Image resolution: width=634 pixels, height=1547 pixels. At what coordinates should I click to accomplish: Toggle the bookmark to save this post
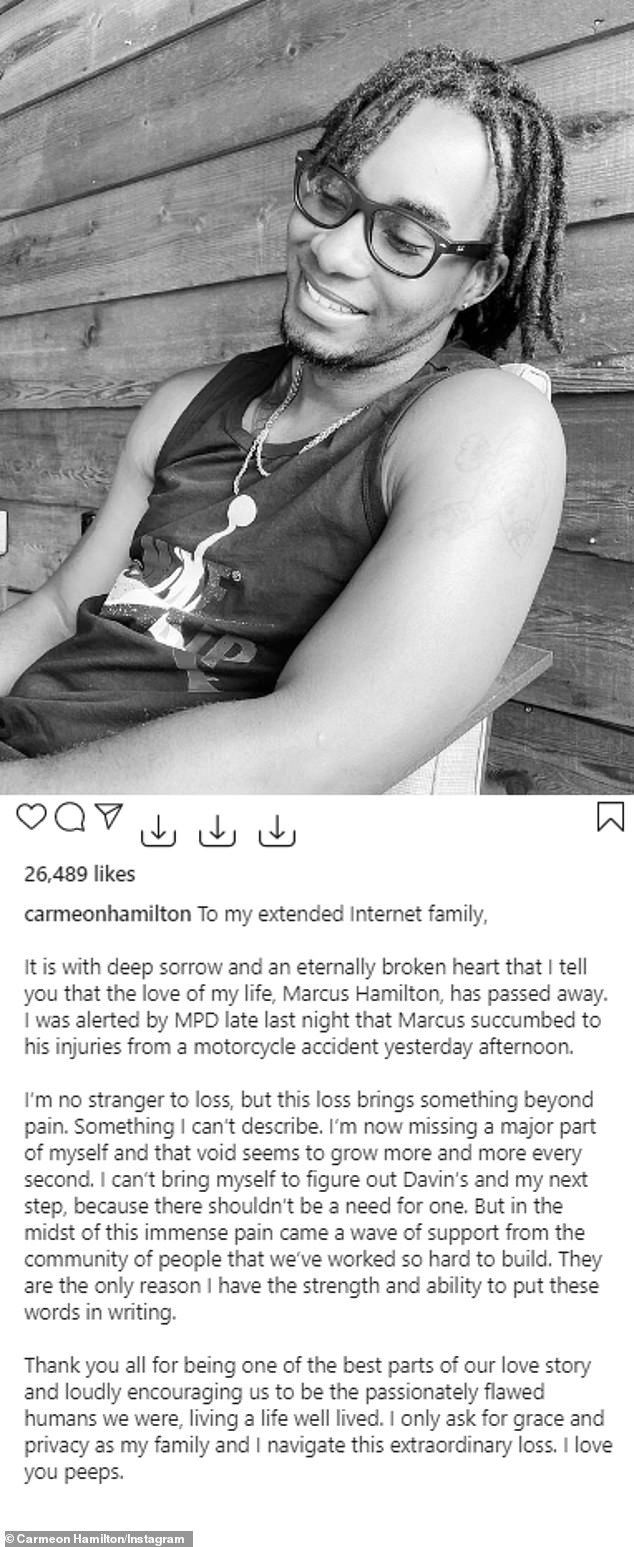click(610, 817)
